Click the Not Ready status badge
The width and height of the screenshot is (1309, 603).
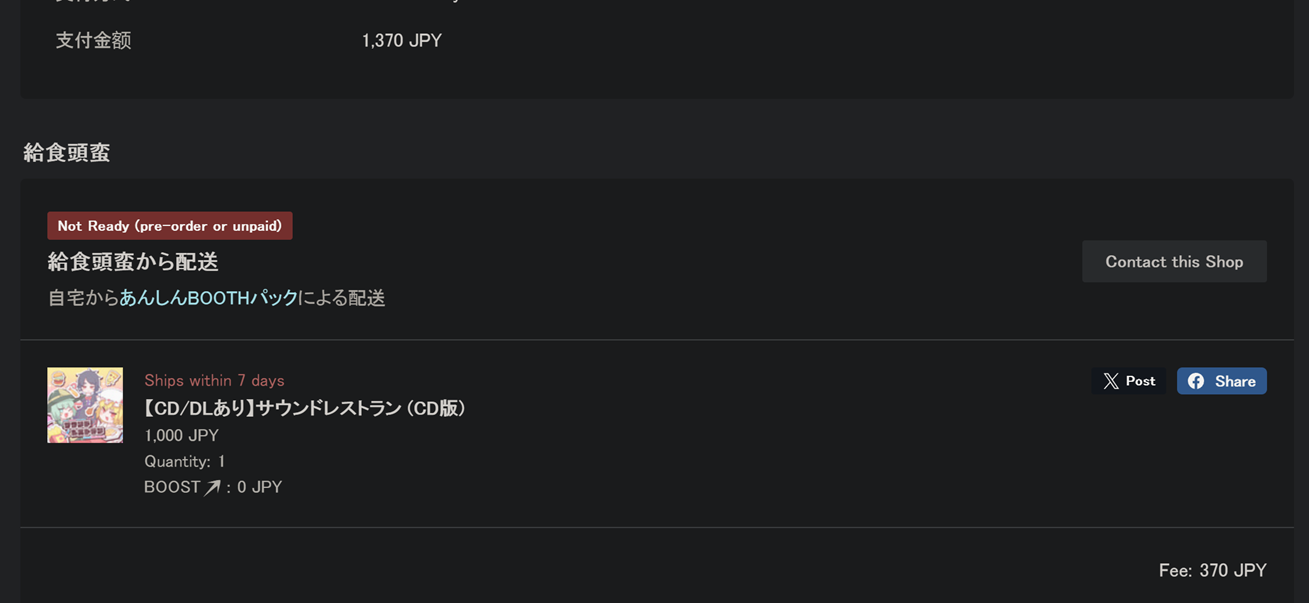pyautogui.click(x=170, y=226)
